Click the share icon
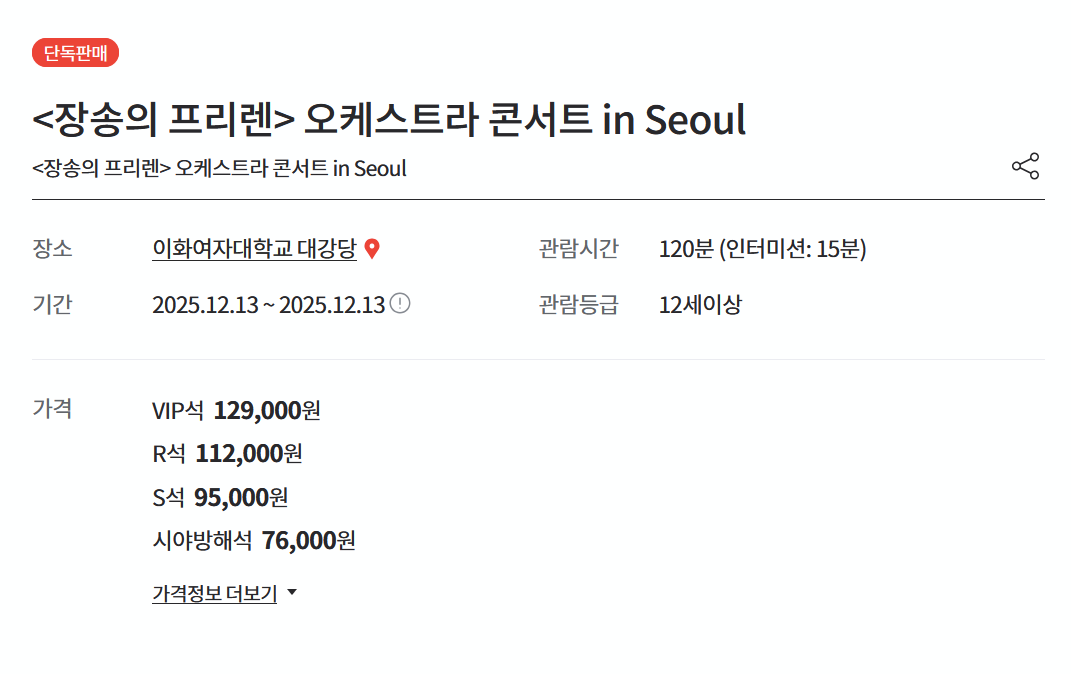The width and height of the screenshot is (1071, 674). pos(1025,166)
